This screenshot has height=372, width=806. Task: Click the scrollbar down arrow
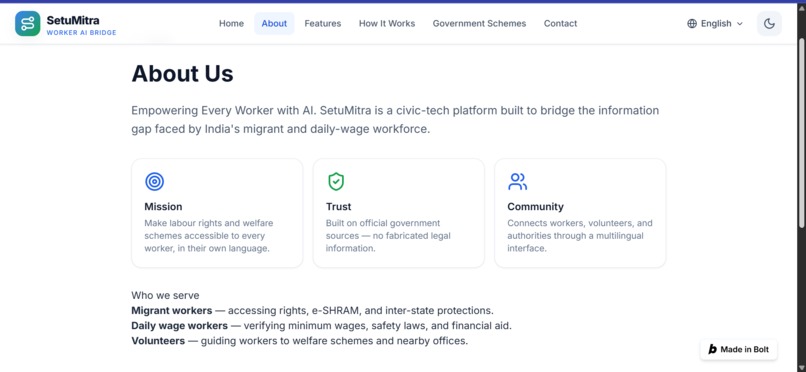(x=801, y=368)
